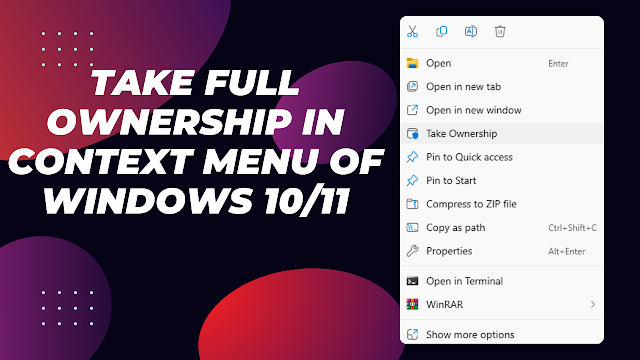
Task: Choose Open in new tab
Action: click(502, 87)
